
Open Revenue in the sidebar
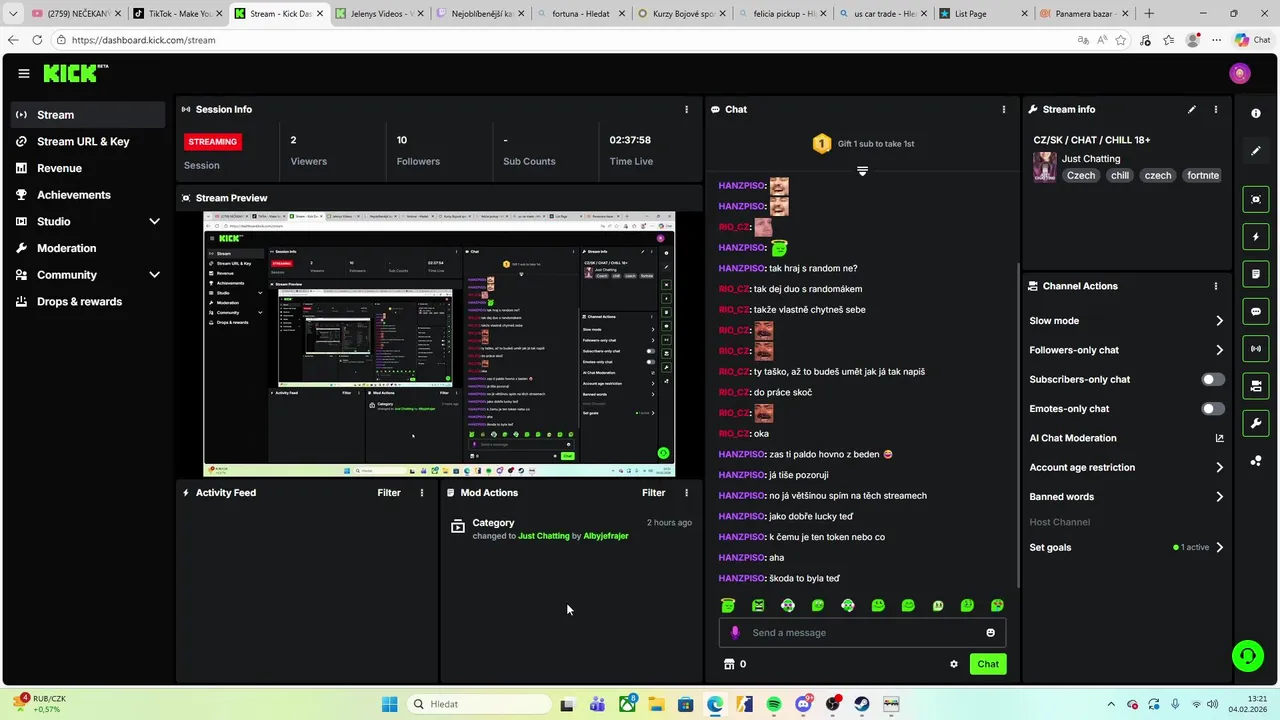[x=88, y=168]
